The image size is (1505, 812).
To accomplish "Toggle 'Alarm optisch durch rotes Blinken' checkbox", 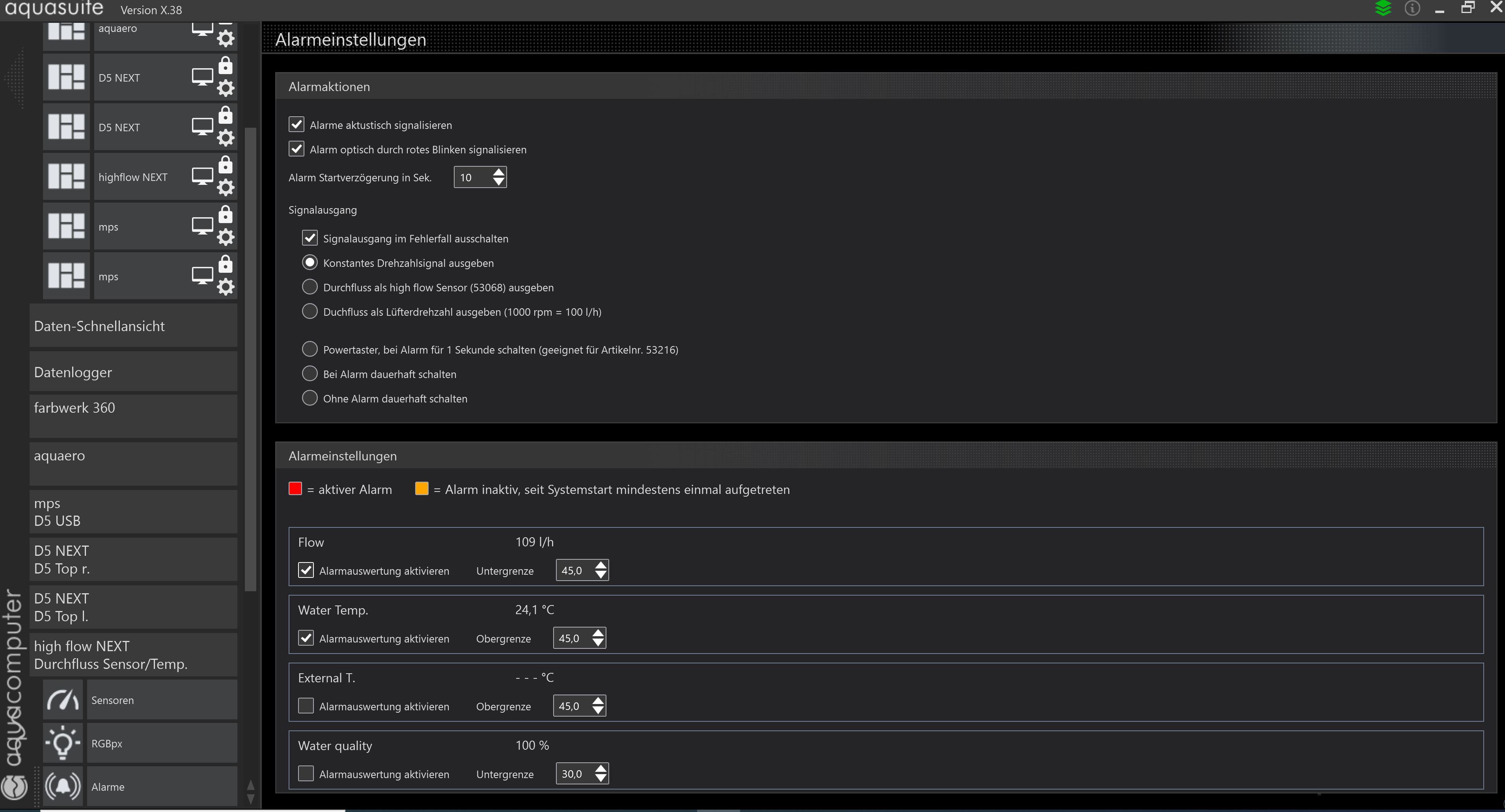I will (x=296, y=149).
